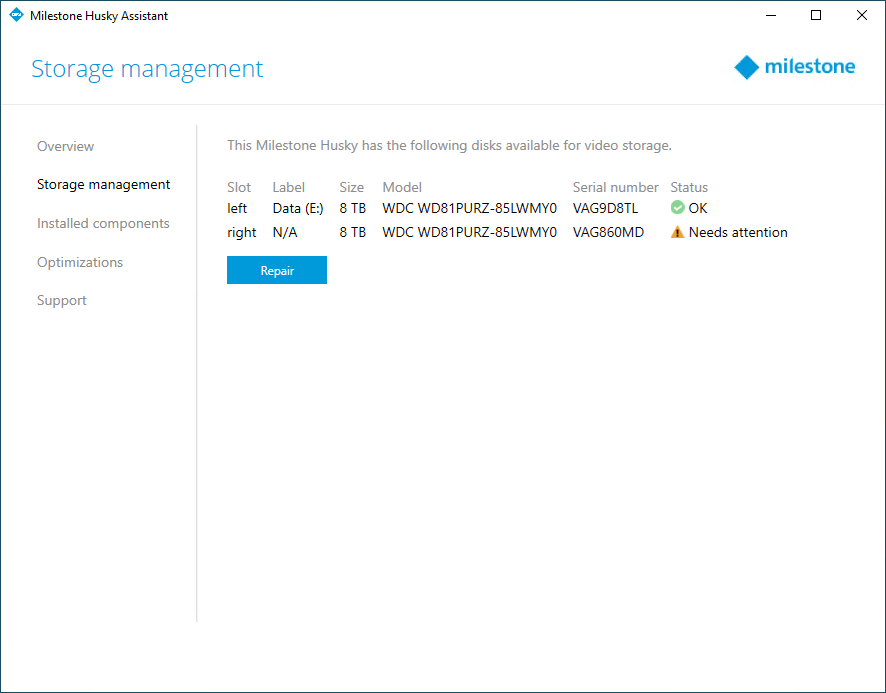Image resolution: width=886 pixels, height=693 pixels.
Task: Minimize the Husky Assistant window
Action: 771,15
